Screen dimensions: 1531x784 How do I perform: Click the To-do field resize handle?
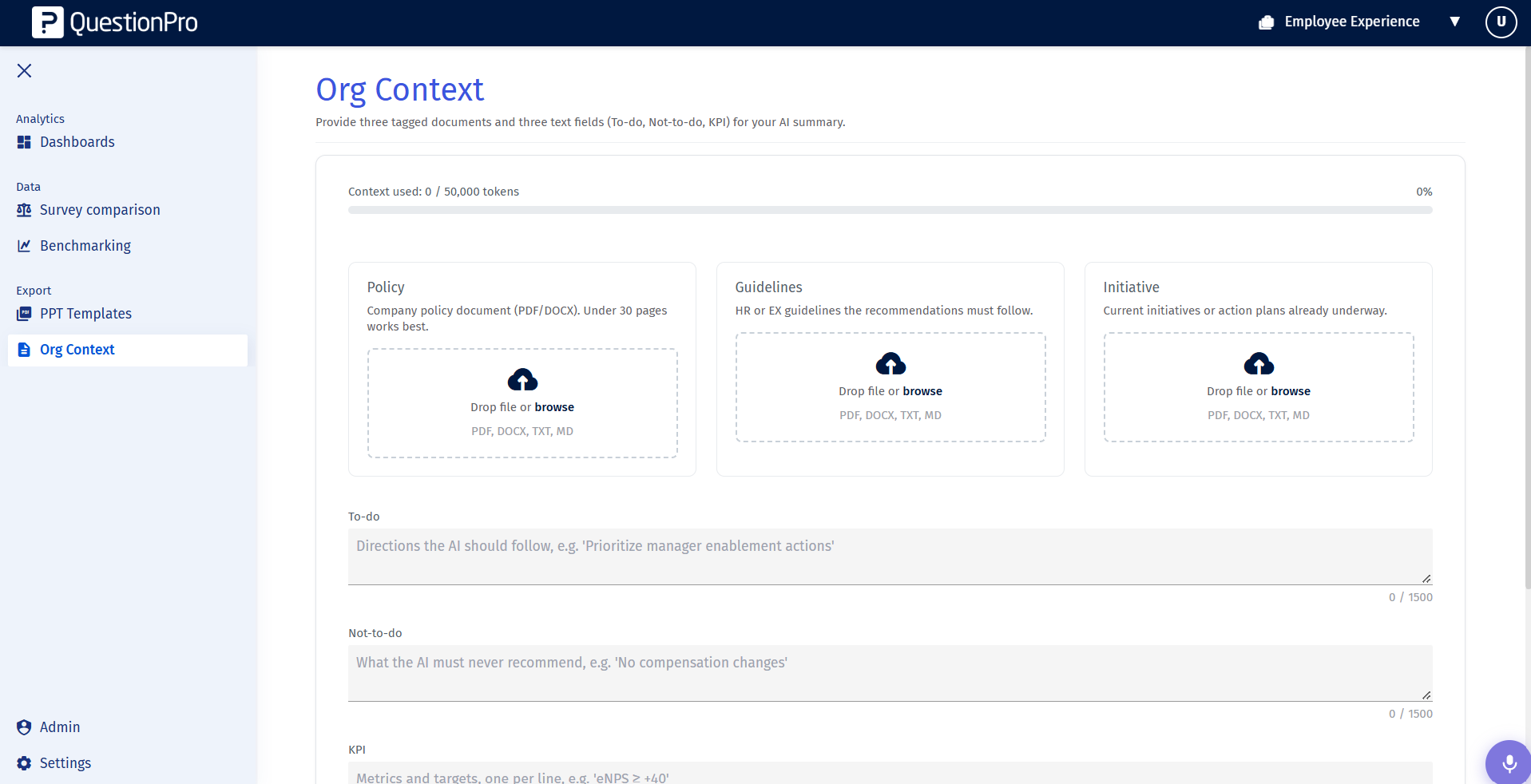[x=1426, y=579]
